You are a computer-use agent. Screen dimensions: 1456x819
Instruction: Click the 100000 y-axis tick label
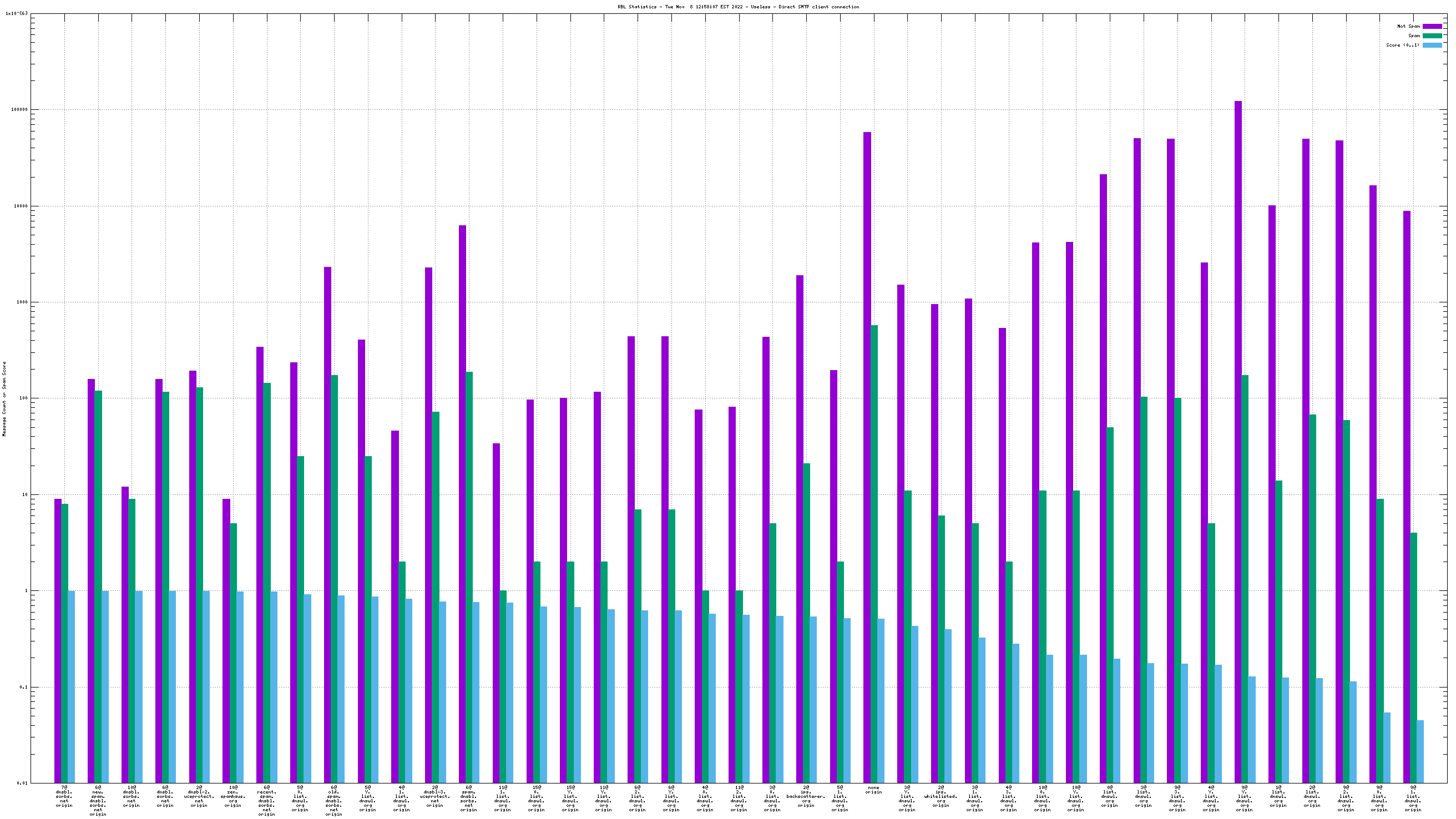tap(18, 110)
